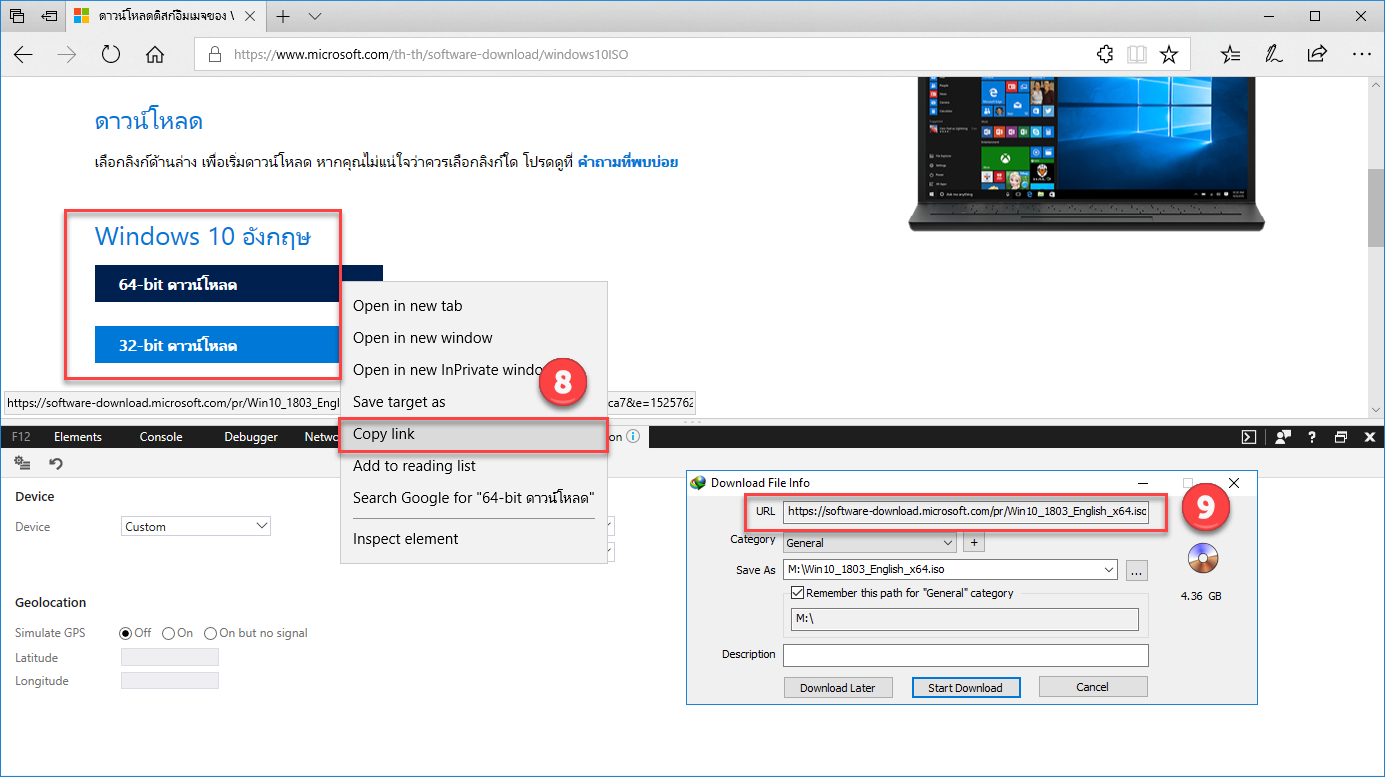The width and height of the screenshot is (1385, 777).
Task: Open the extensions puzzle piece icon
Action: 1105,55
